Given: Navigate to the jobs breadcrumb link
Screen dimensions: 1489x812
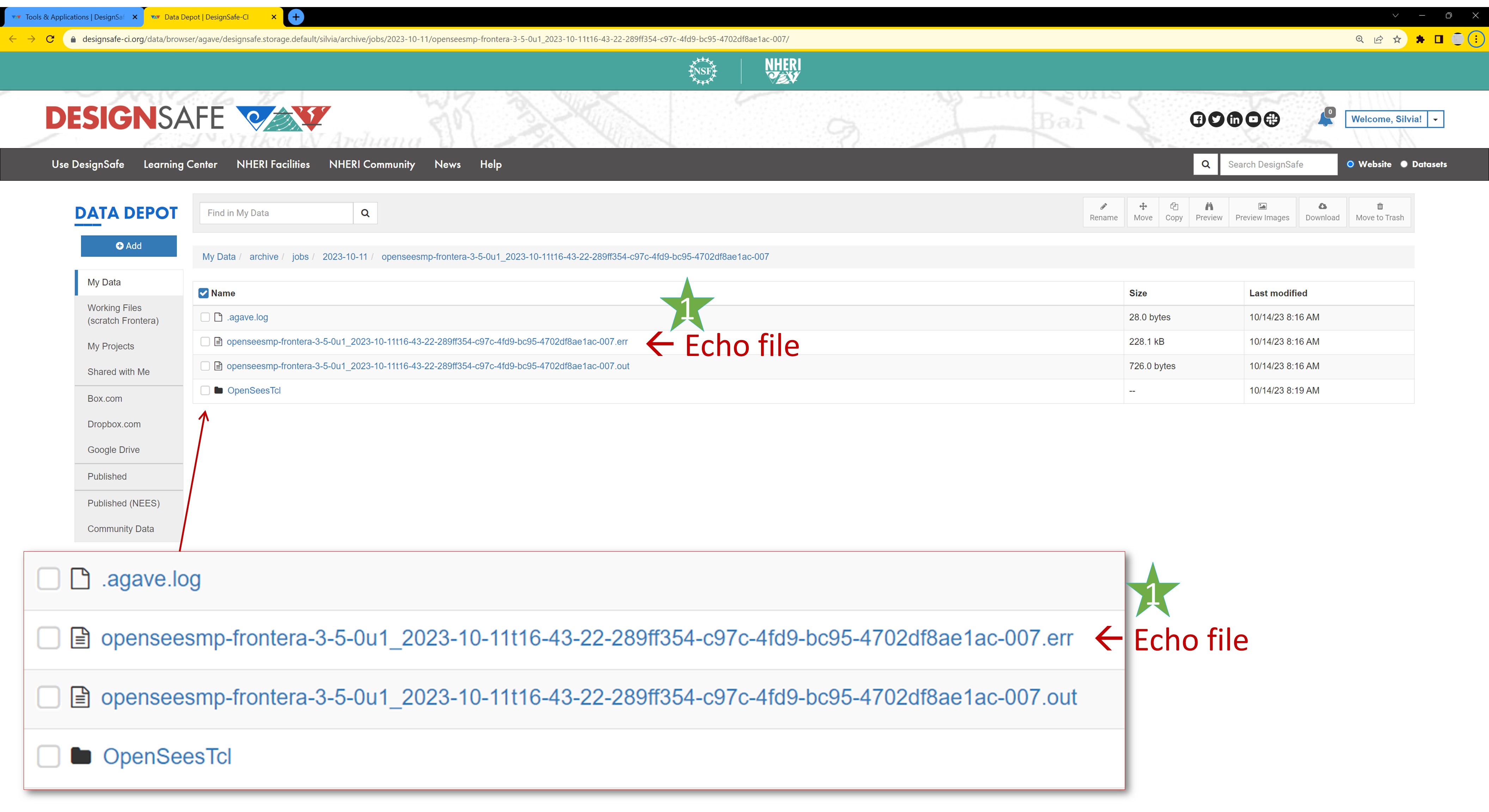Looking at the screenshot, I should [300, 257].
